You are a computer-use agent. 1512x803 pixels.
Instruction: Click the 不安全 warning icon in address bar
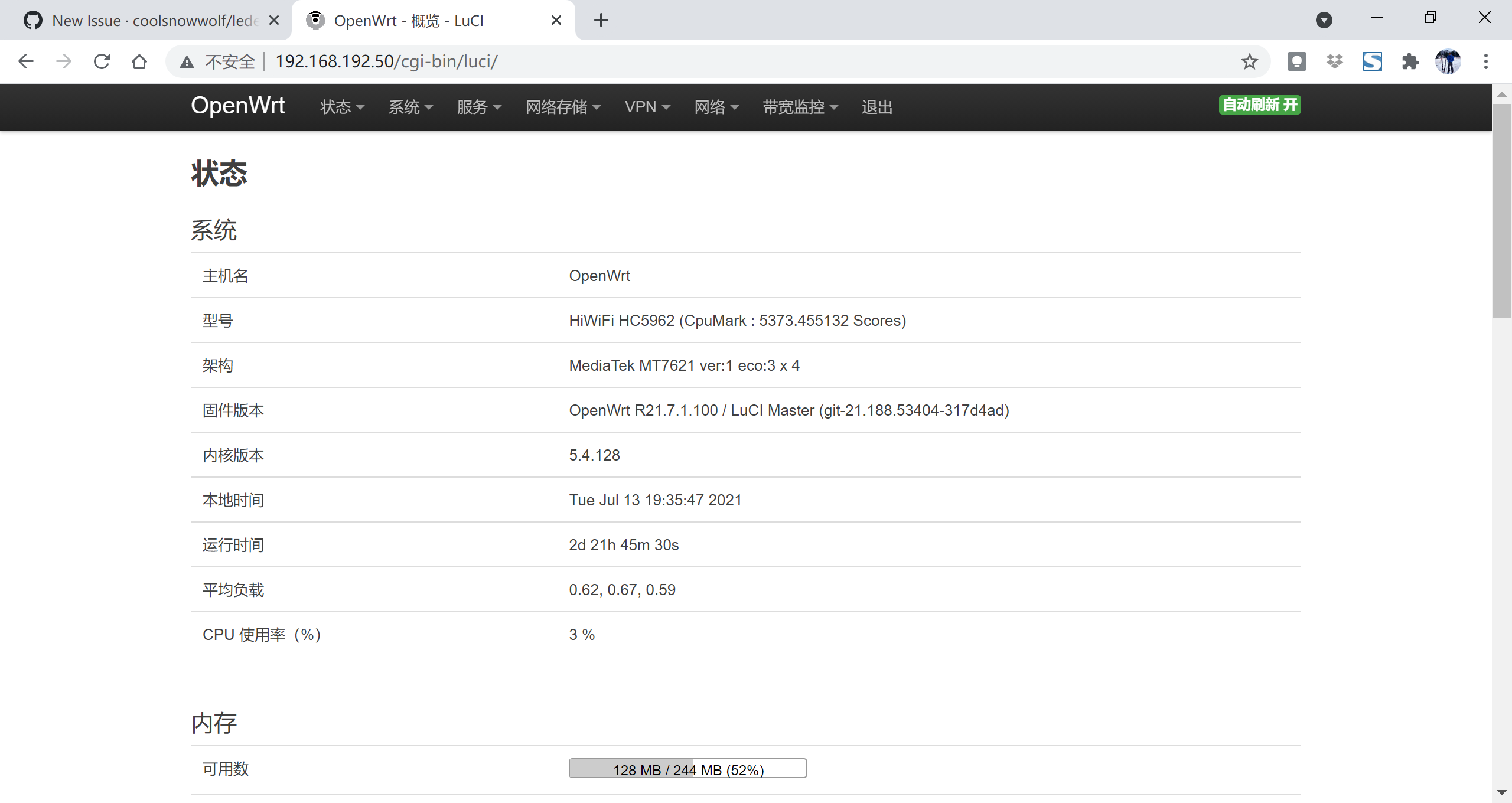pos(187,61)
